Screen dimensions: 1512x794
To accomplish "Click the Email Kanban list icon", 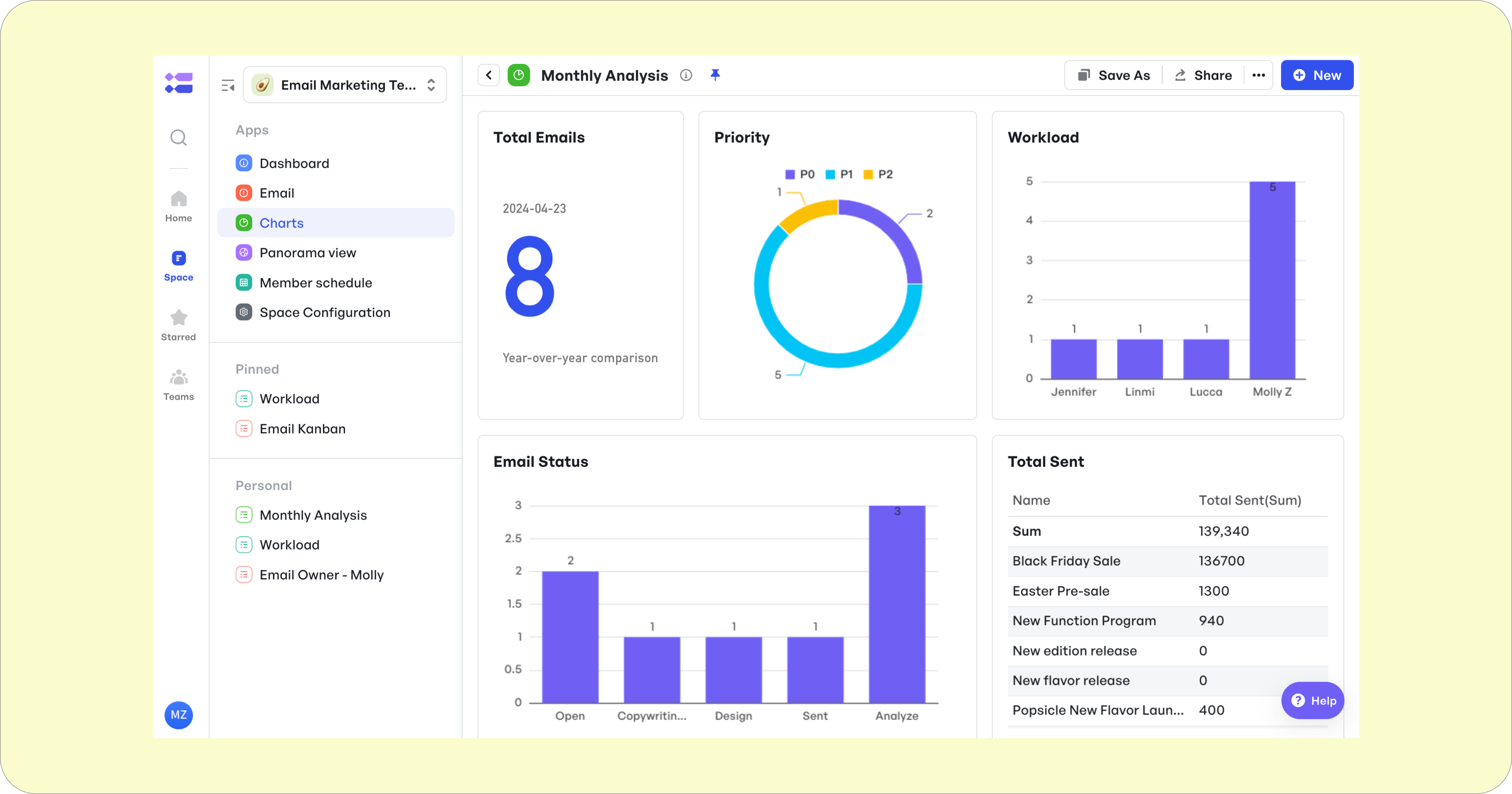I will coord(243,429).
